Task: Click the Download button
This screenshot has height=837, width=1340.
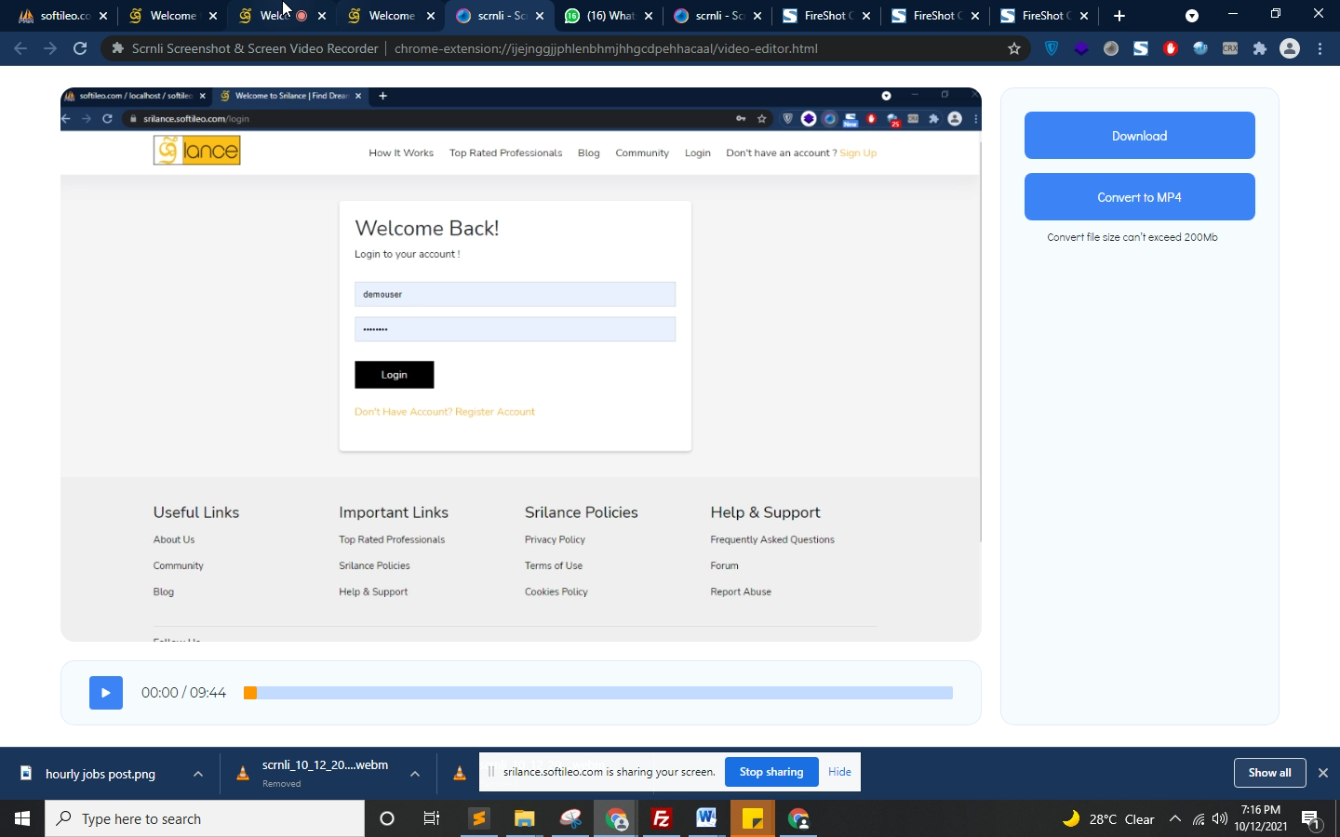Action: (x=1139, y=136)
